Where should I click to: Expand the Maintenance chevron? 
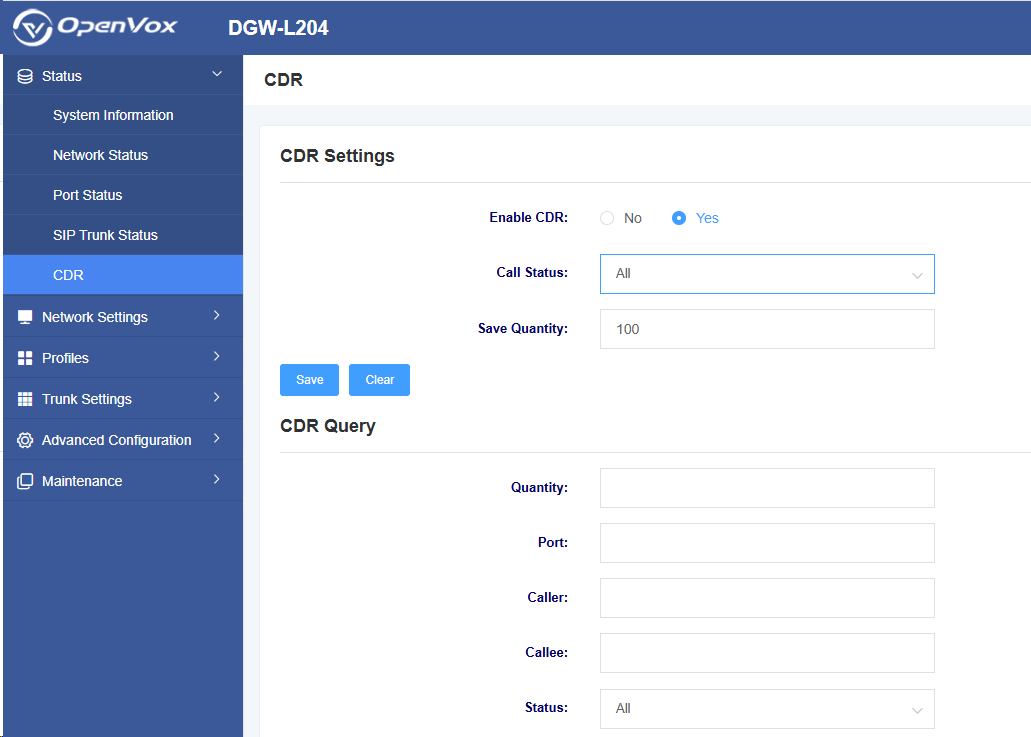[216, 479]
